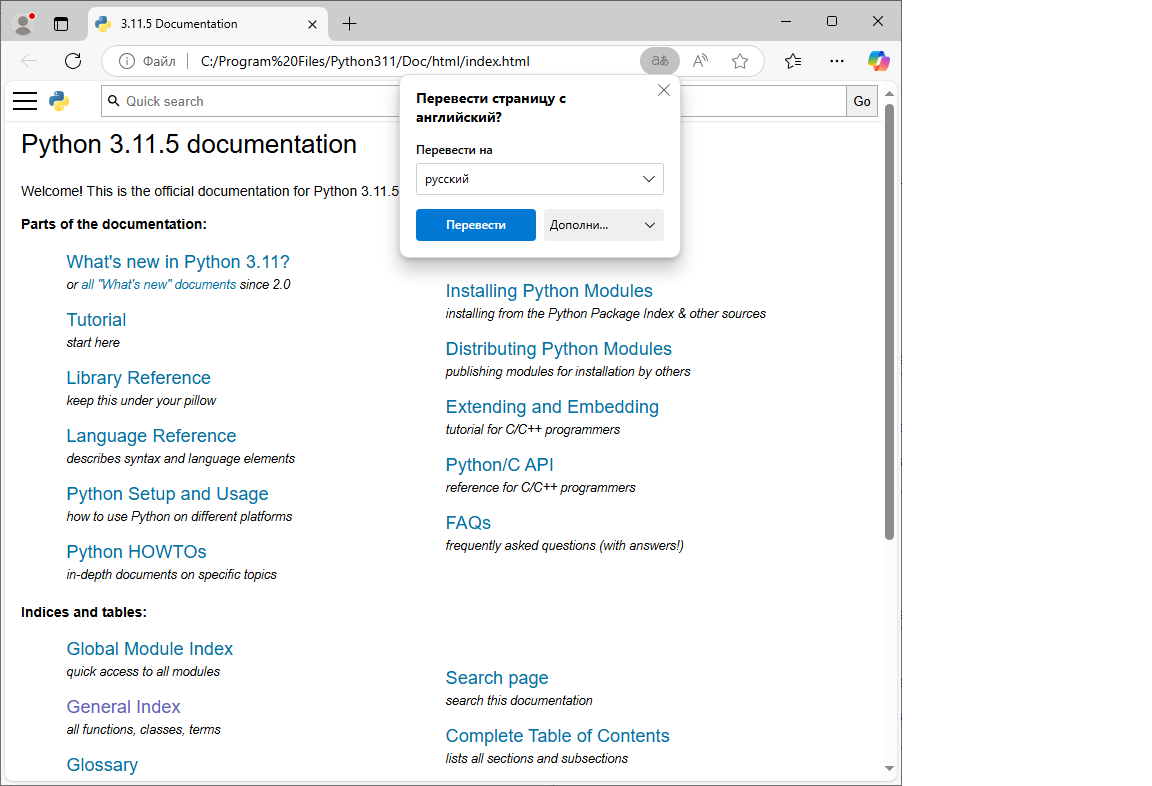Add page to favorites star icon
This screenshot has width=1152, height=786.
pyautogui.click(x=740, y=61)
